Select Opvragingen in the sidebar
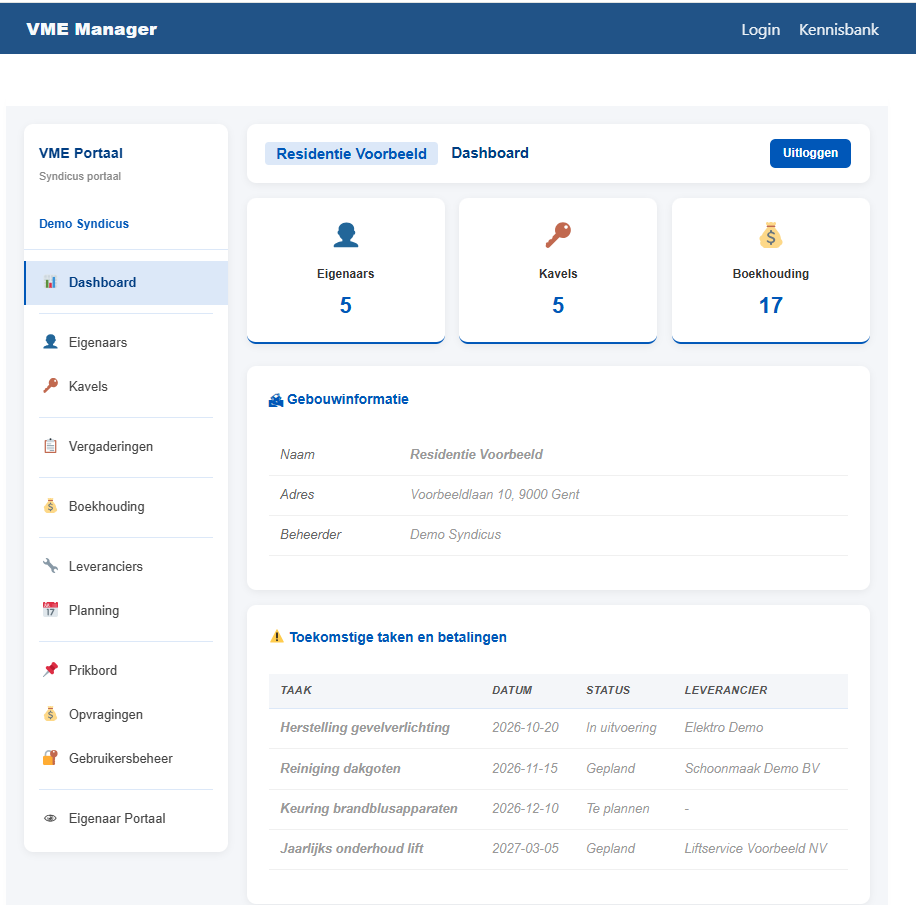 [x=126, y=714]
